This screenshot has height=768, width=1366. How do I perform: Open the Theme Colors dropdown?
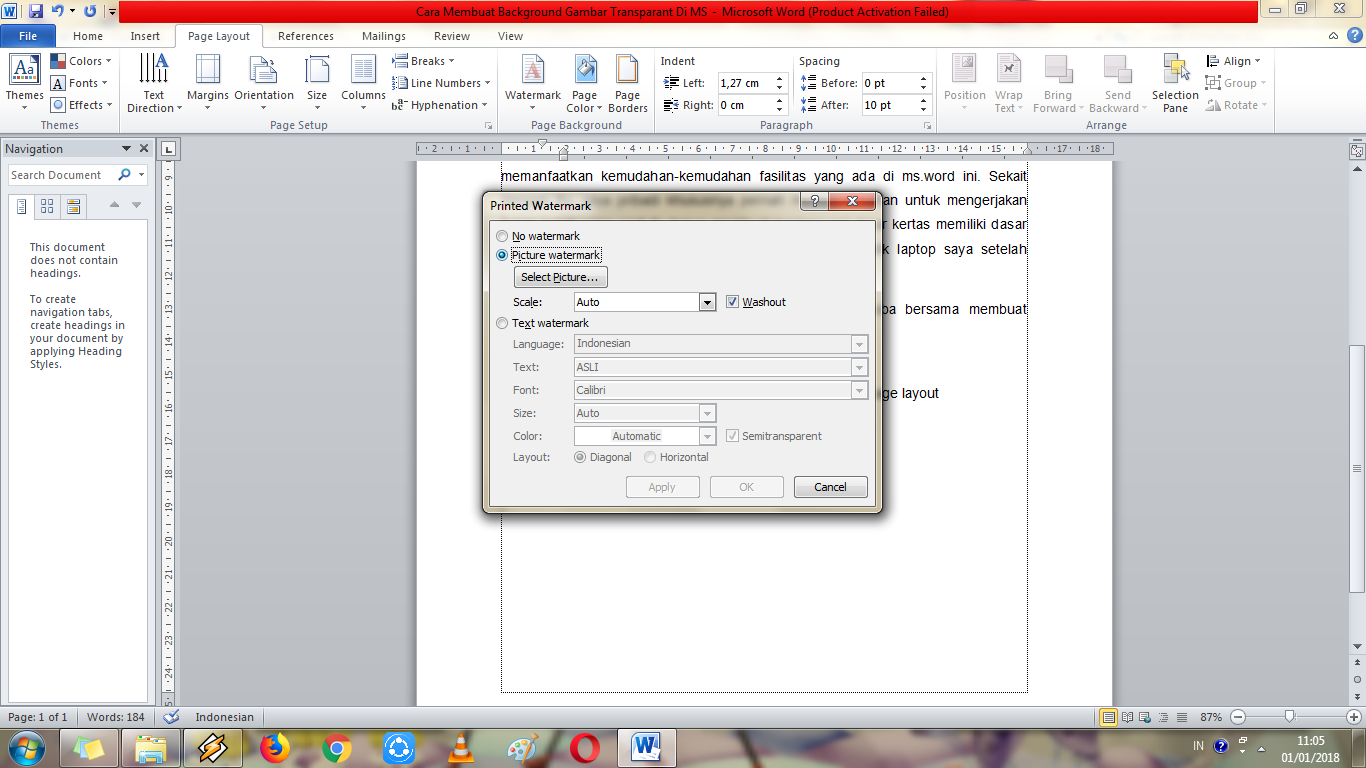point(81,61)
